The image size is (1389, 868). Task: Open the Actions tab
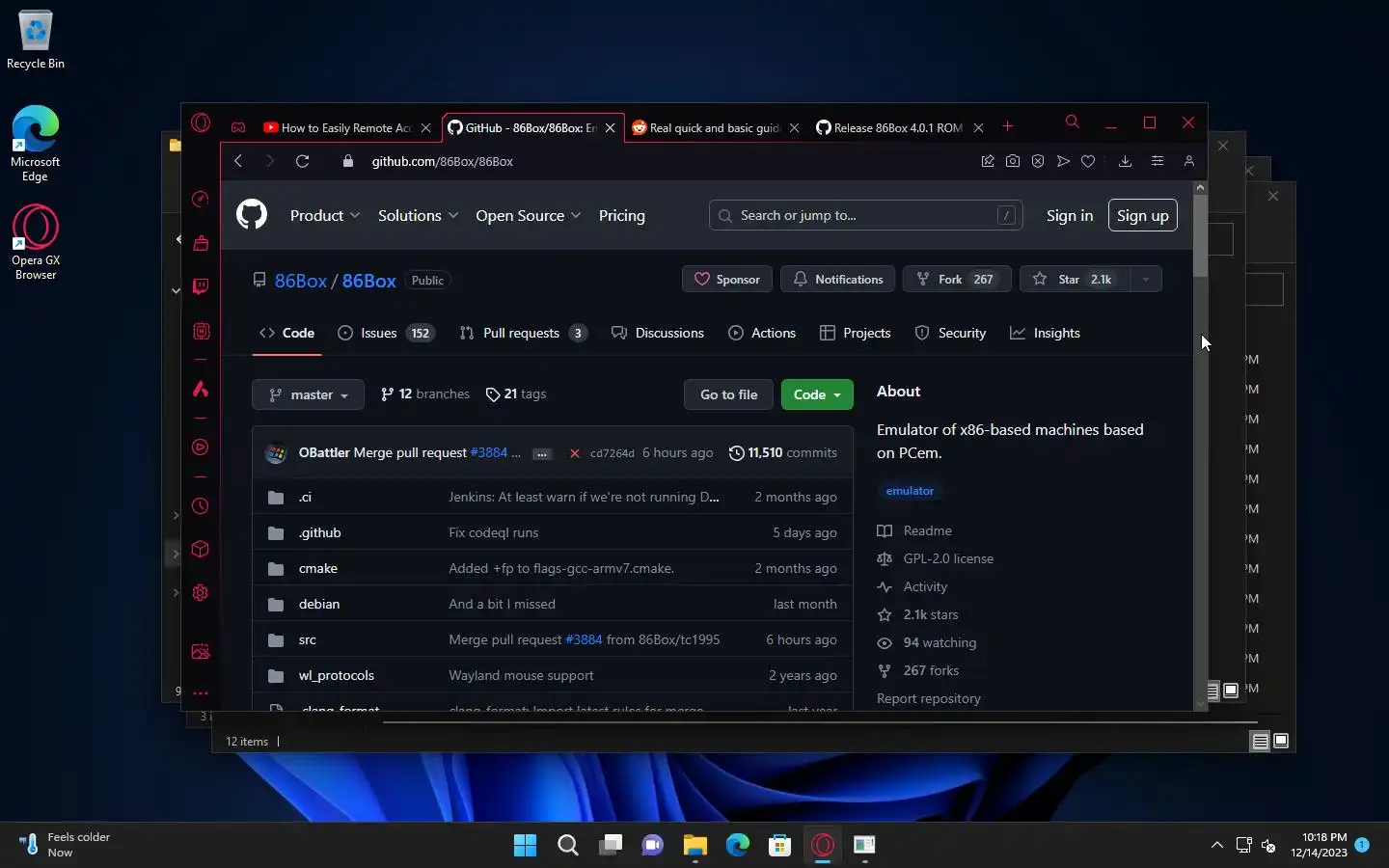(x=762, y=333)
